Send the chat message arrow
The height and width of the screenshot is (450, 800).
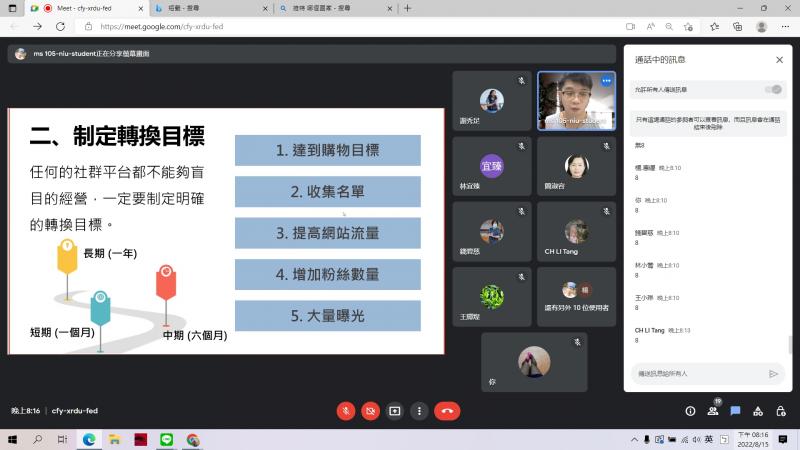(773, 373)
